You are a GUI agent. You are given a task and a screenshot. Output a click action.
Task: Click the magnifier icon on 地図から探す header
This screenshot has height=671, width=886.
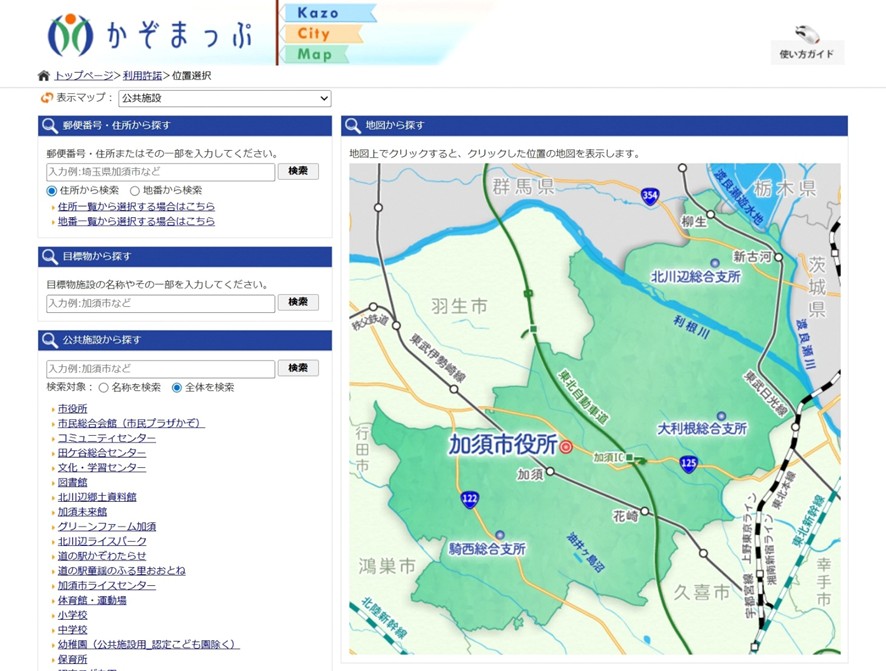(353, 125)
